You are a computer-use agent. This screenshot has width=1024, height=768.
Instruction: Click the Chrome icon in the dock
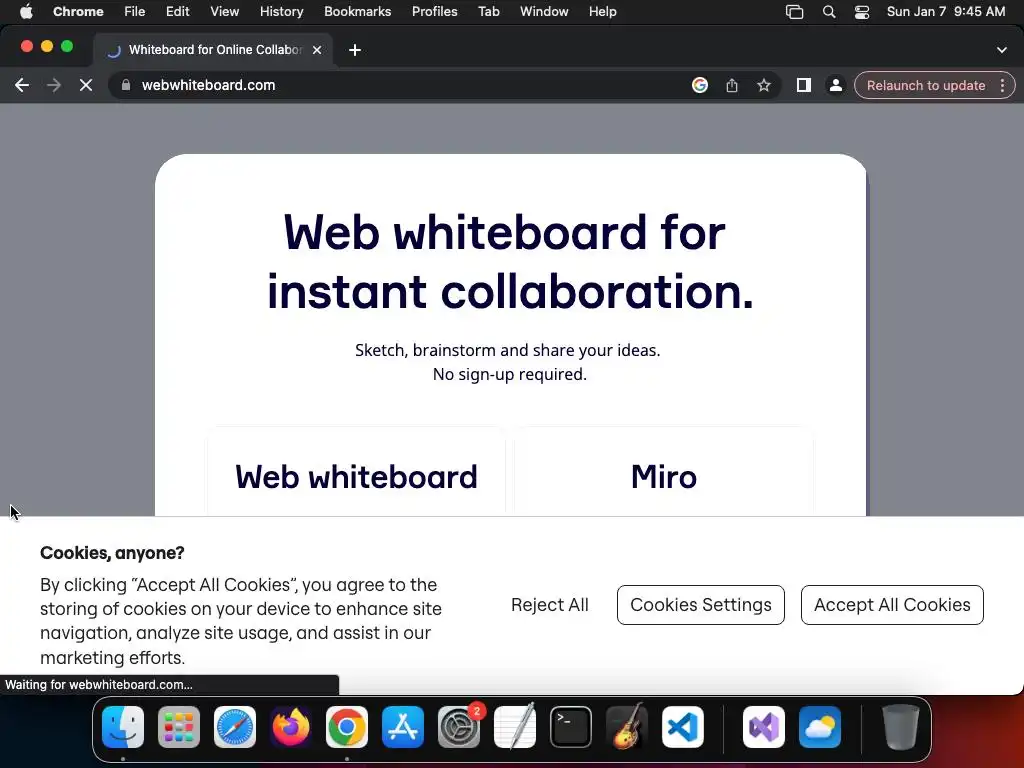(x=347, y=727)
